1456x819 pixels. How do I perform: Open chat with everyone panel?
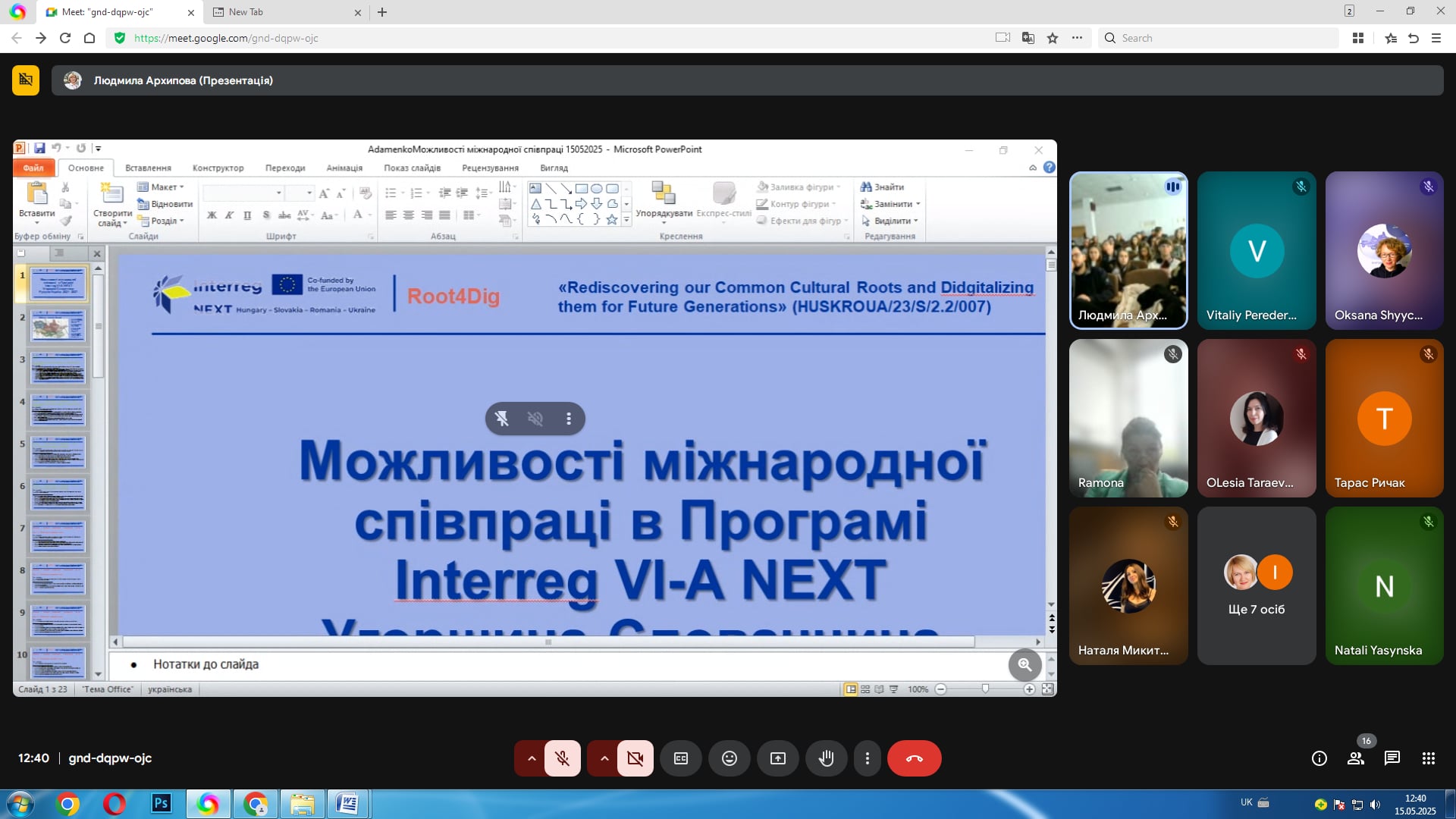pyautogui.click(x=1392, y=758)
